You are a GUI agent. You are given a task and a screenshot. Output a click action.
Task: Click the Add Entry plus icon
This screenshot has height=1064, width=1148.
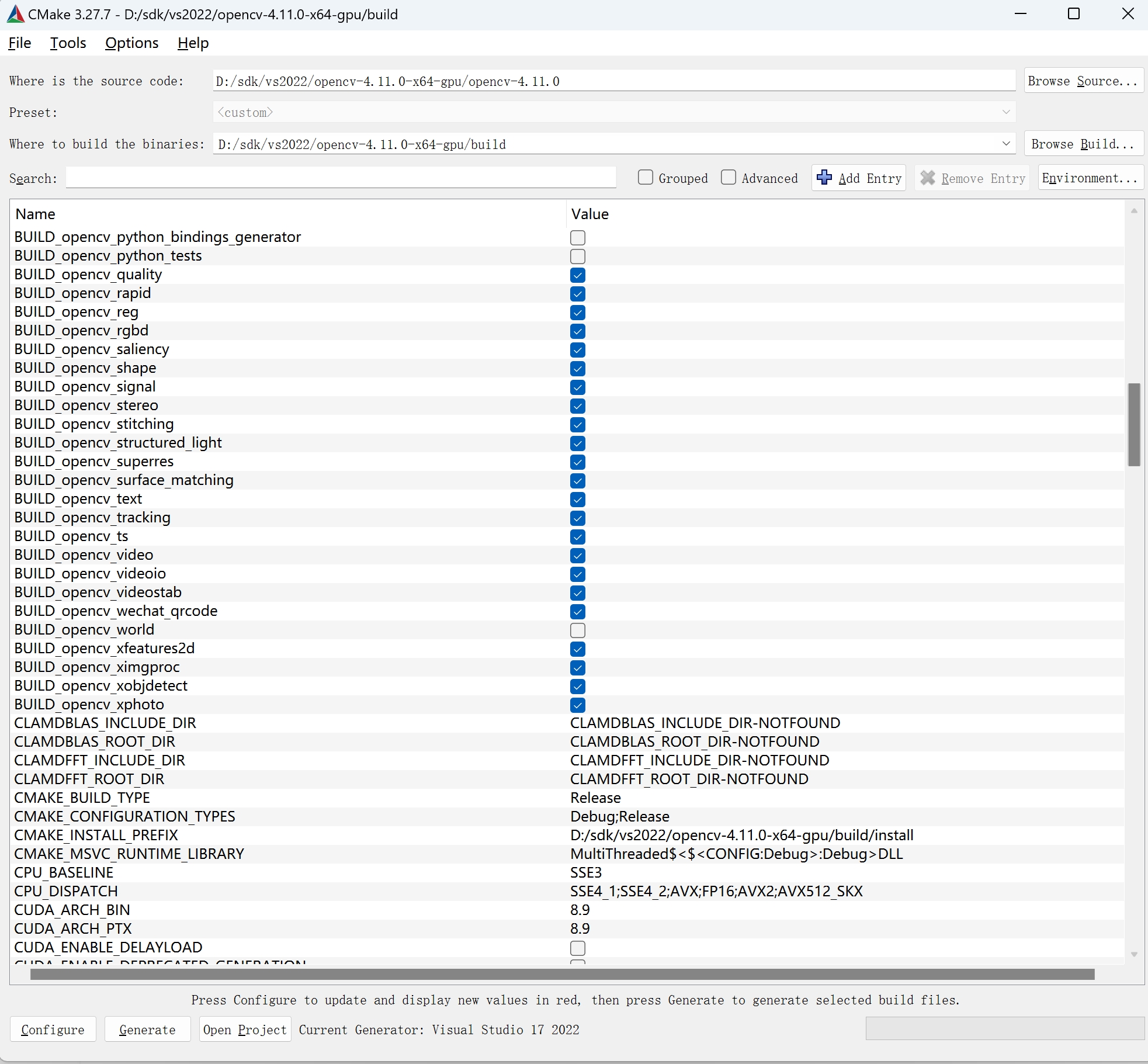tap(824, 178)
